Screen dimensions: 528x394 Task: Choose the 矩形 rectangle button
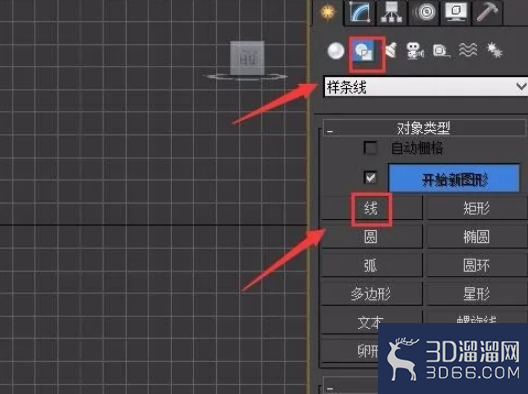tap(476, 209)
